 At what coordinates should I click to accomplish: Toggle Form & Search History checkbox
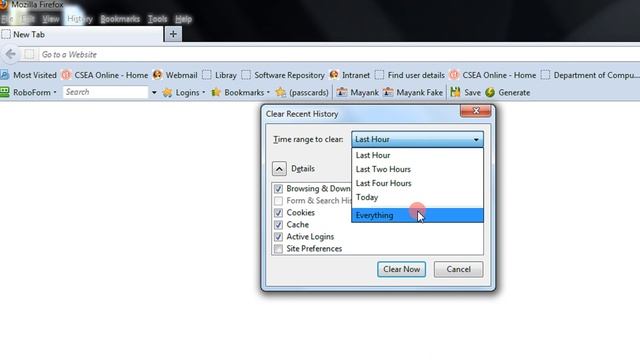pyautogui.click(x=278, y=201)
